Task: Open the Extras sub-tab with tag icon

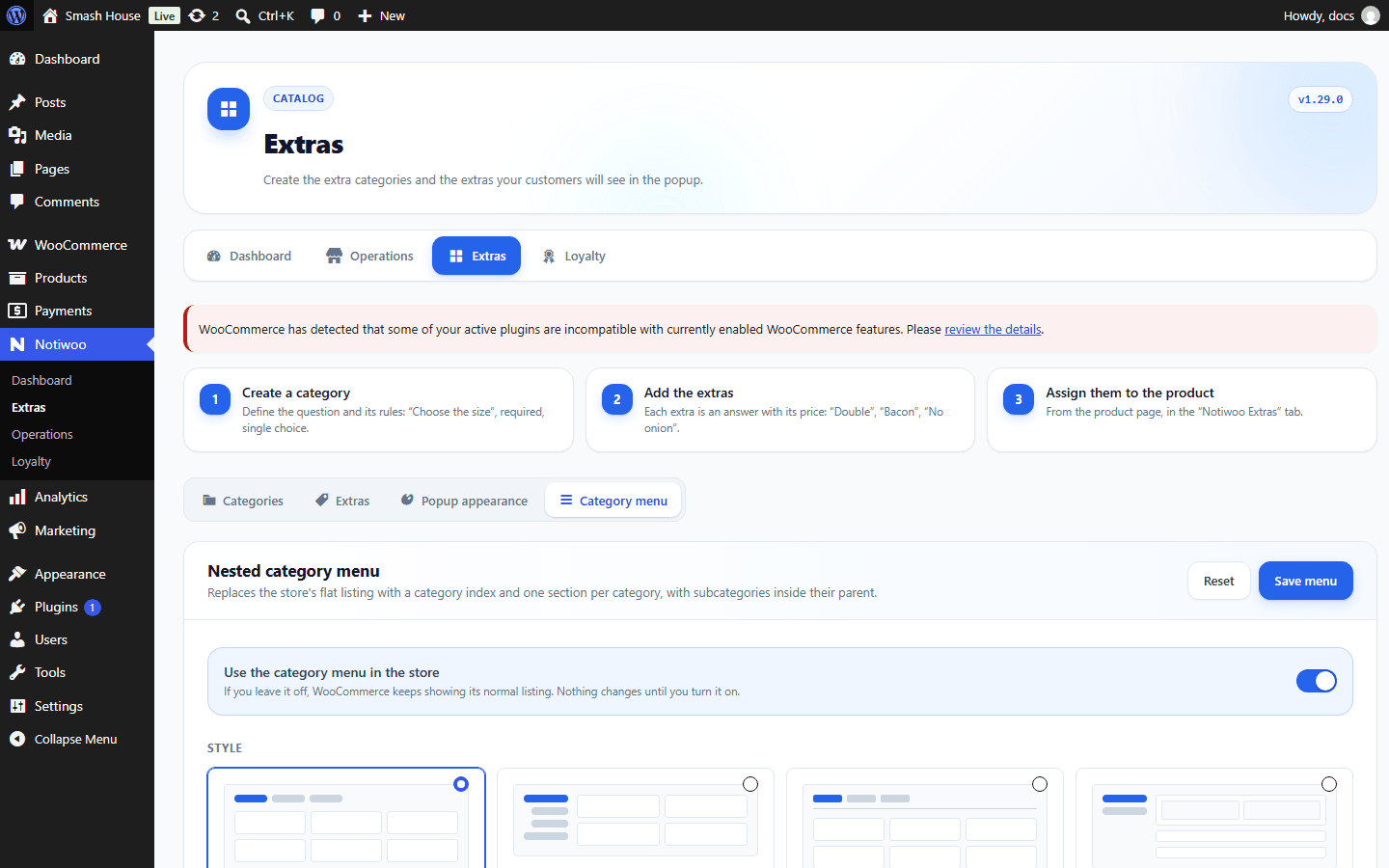Action: pos(342,501)
